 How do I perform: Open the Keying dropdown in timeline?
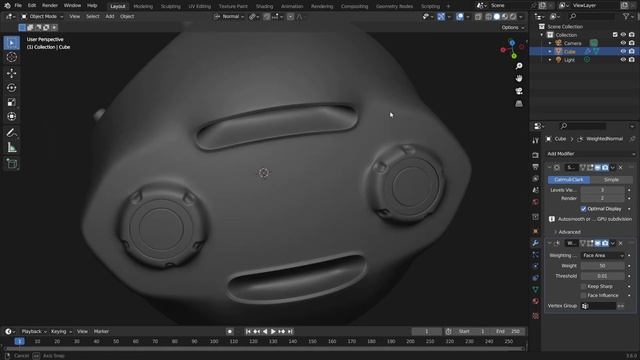click(x=61, y=331)
